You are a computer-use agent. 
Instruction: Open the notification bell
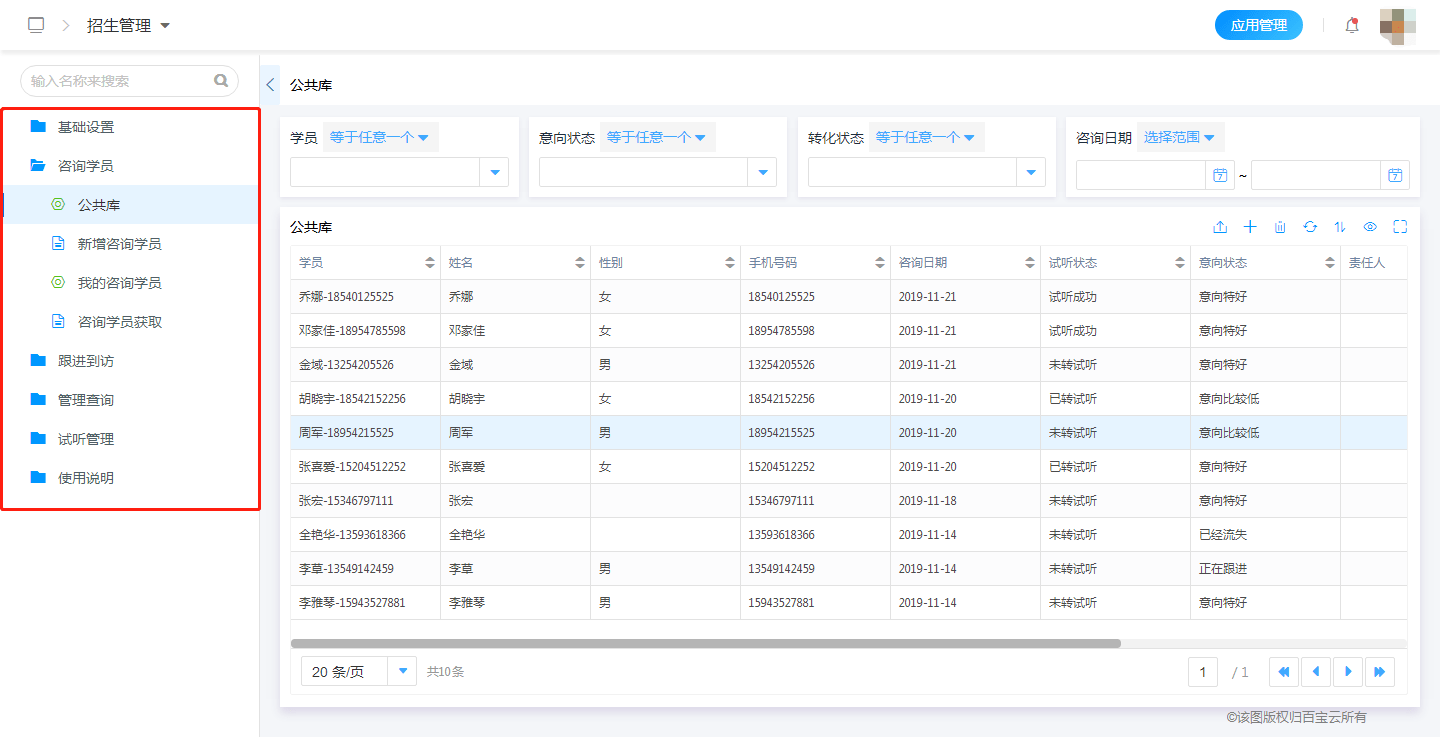(x=1351, y=25)
